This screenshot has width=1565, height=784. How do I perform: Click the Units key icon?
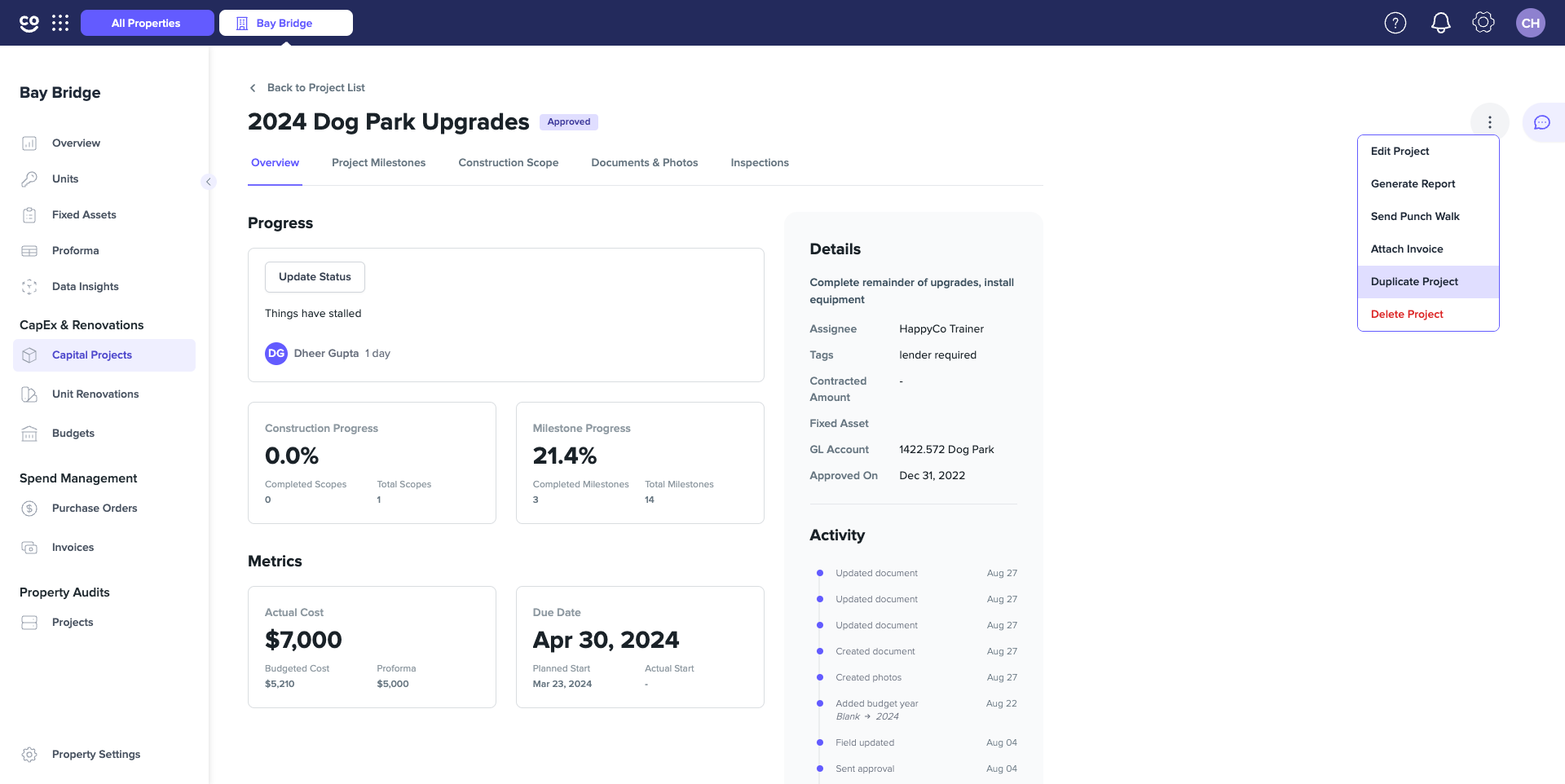click(x=29, y=179)
